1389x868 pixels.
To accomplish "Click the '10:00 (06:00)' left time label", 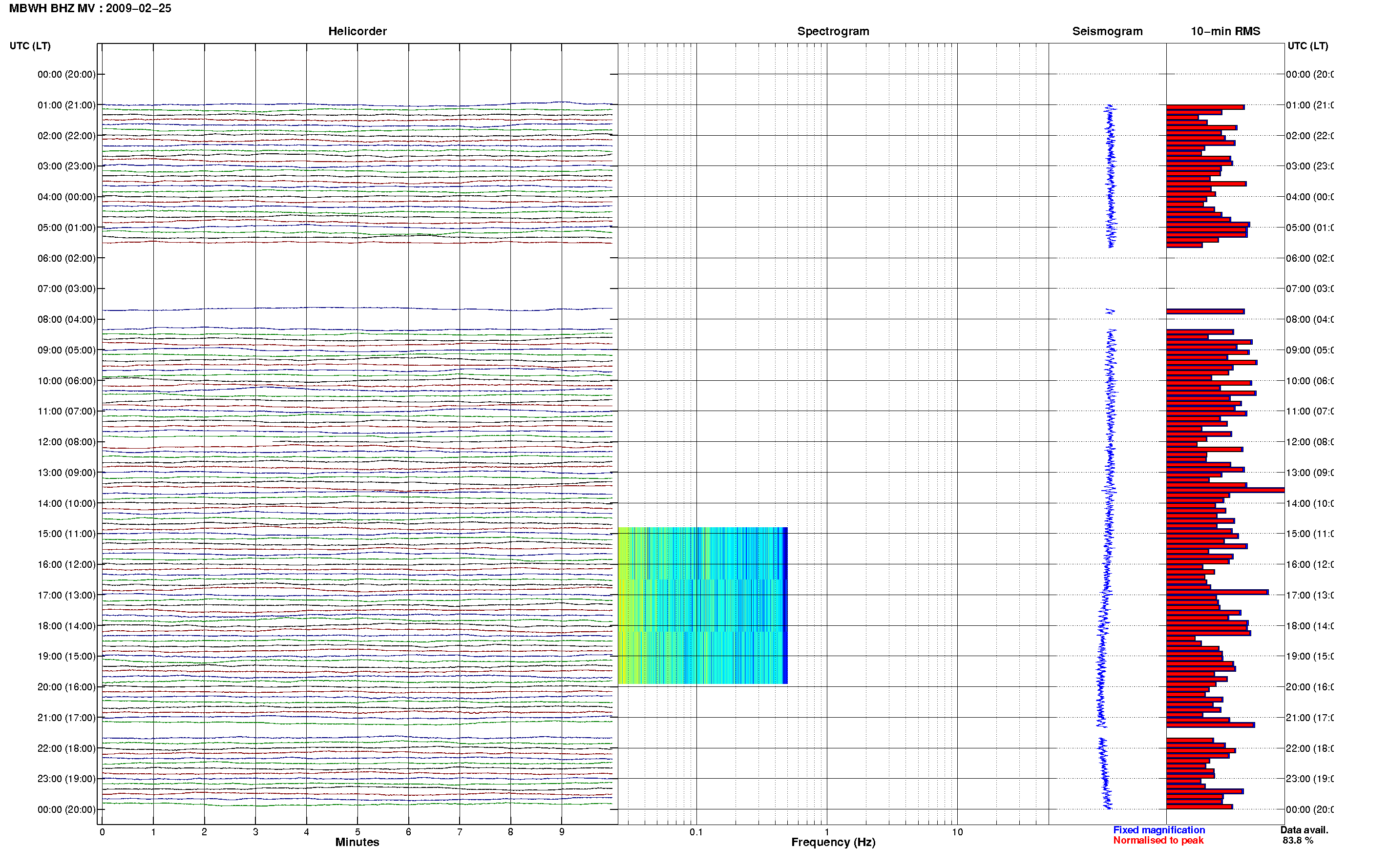I will [66, 381].
